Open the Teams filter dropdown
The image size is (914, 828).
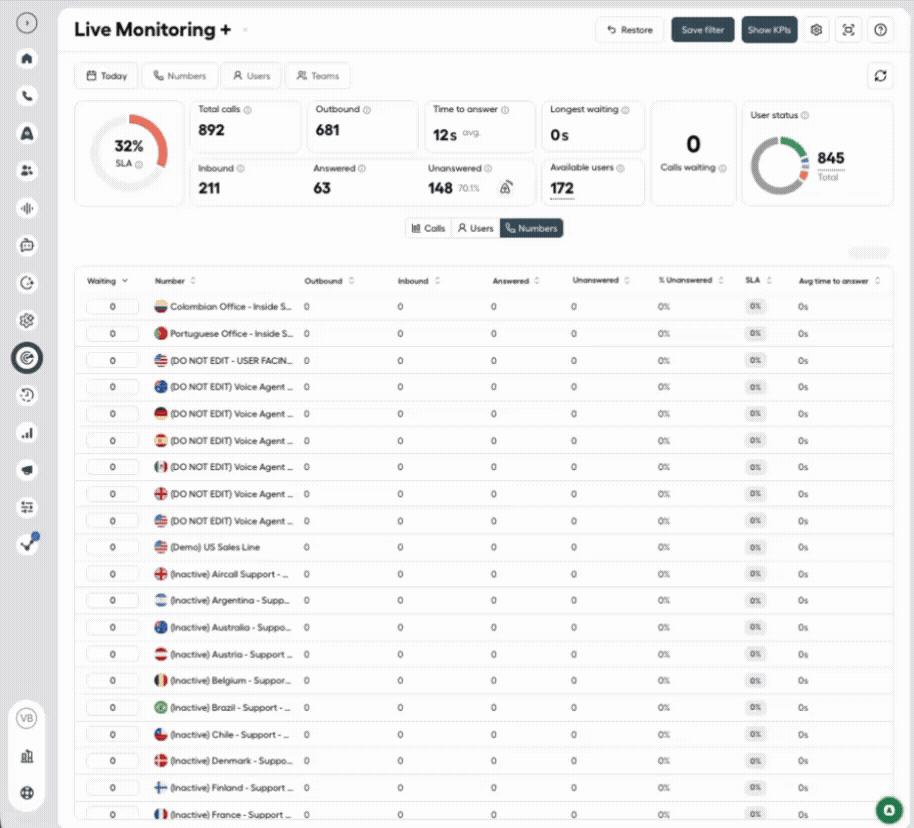(x=318, y=76)
